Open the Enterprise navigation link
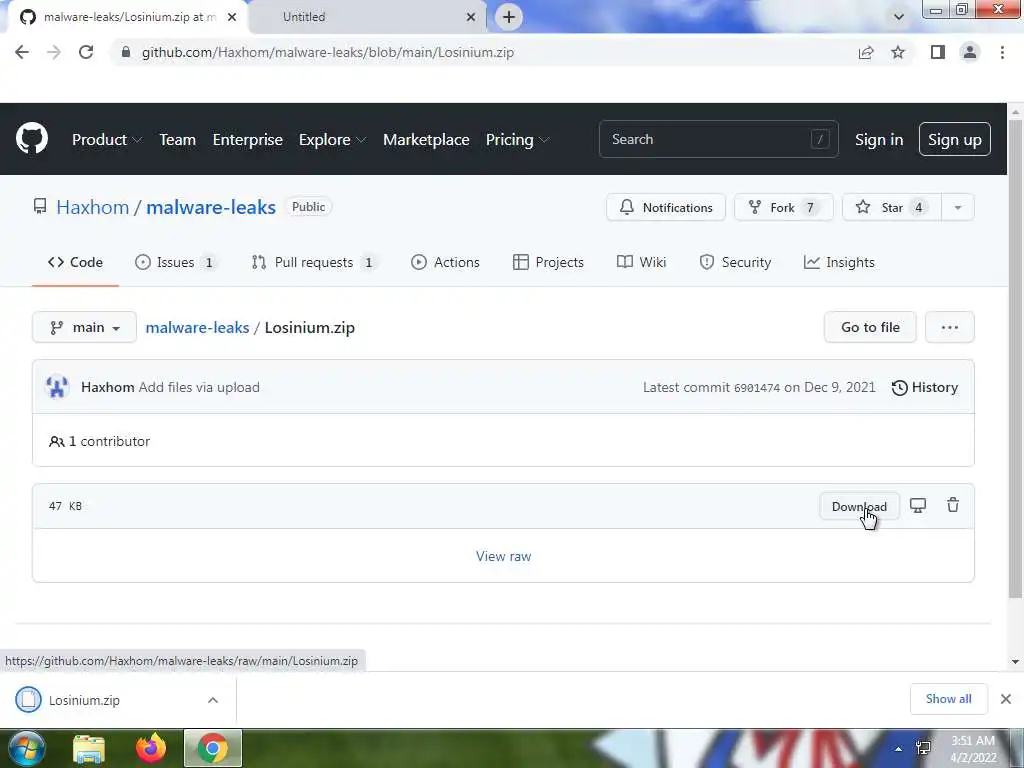This screenshot has width=1024, height=768. tap(248, 140)
